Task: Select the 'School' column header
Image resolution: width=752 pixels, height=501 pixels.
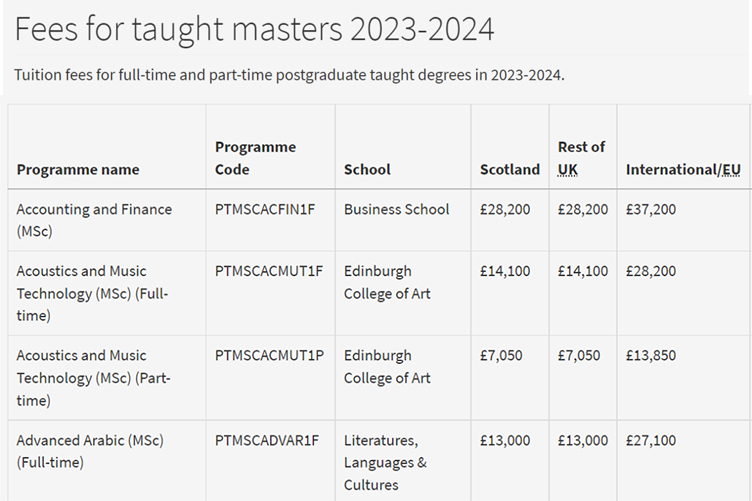Action: pos(367,170)
